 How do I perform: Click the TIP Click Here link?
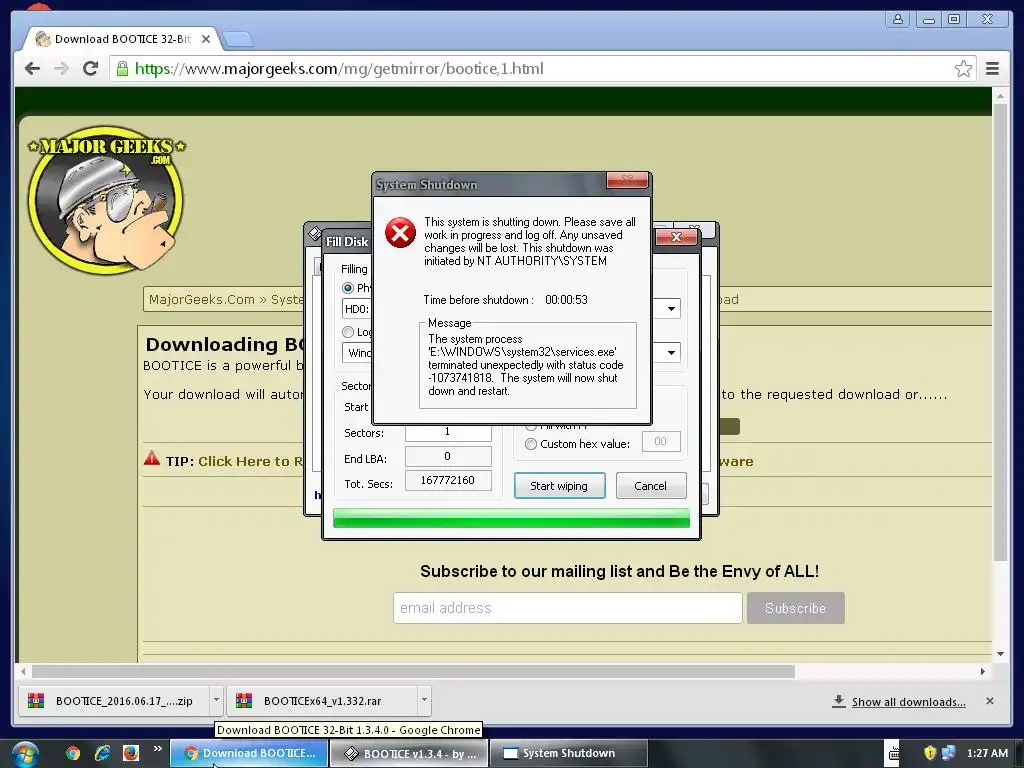[251, 461]
